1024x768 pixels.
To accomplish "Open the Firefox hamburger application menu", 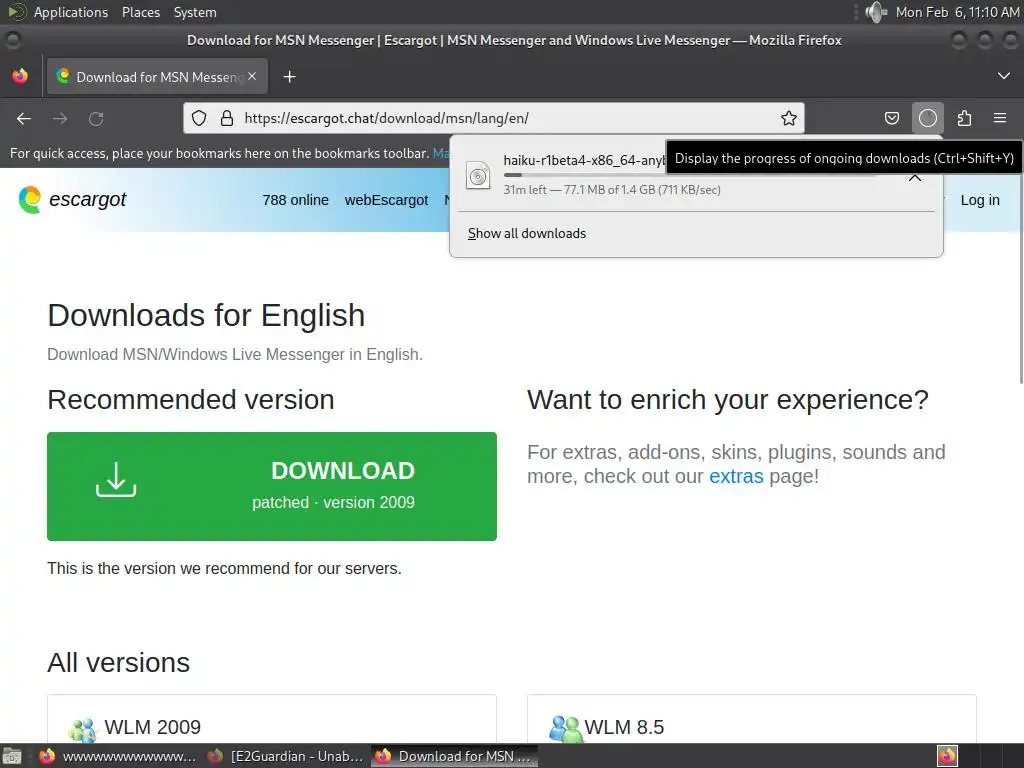I will (1000, 118).
